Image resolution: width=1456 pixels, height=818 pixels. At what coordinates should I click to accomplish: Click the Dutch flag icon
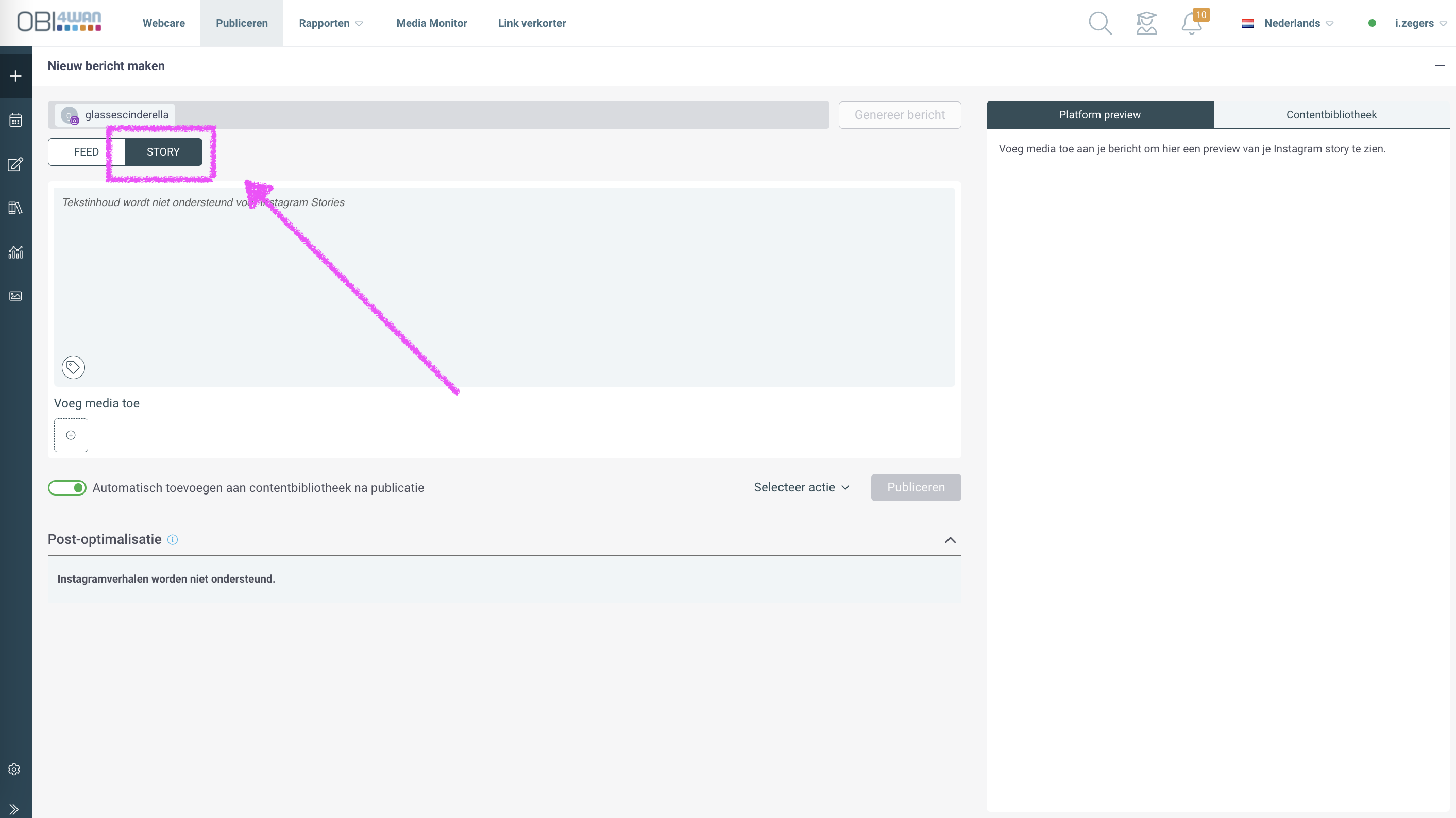pyautogui.click(x=1247, y=23)
